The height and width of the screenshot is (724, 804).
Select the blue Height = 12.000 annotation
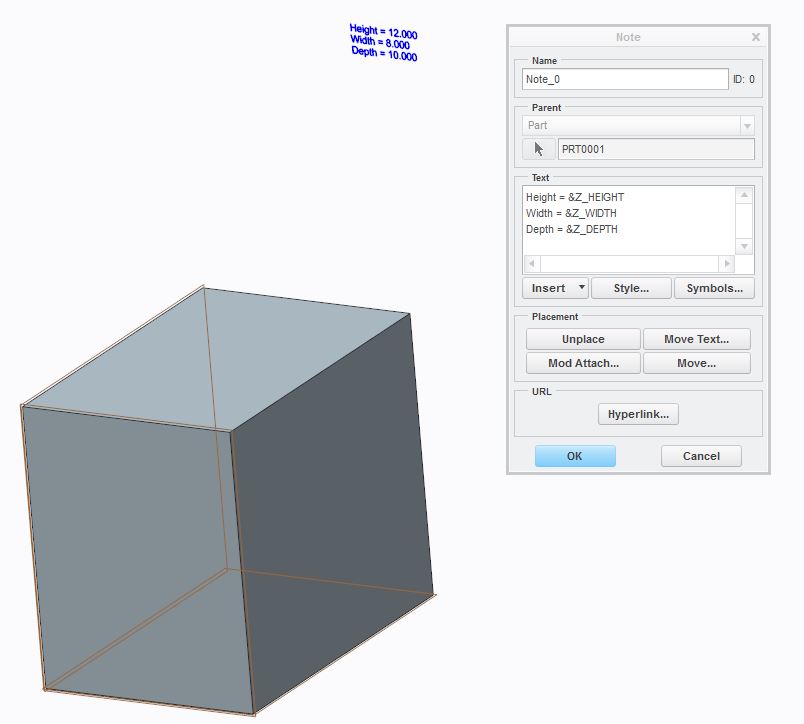pyautogui.click(x=383, y=31)
